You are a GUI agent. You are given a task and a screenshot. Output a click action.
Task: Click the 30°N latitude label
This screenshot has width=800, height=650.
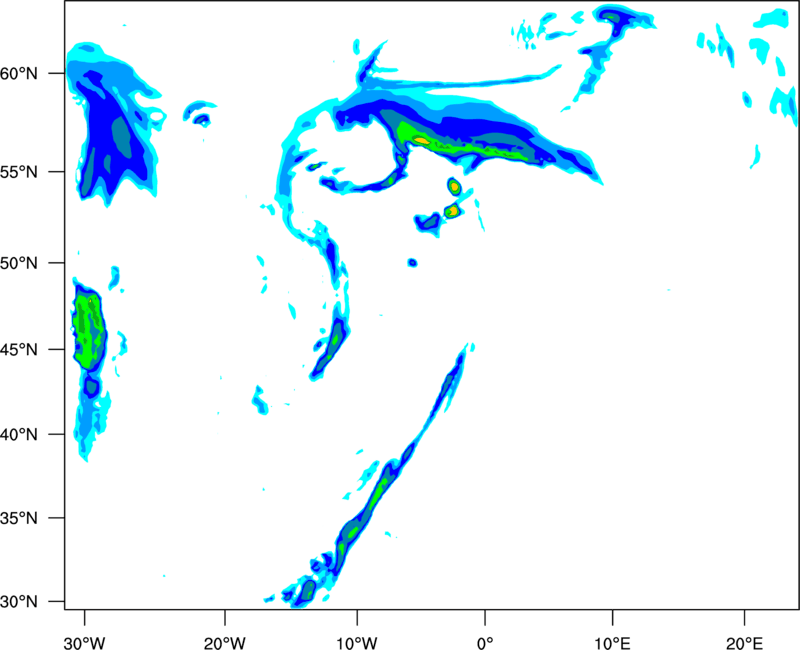click(19, 602)
